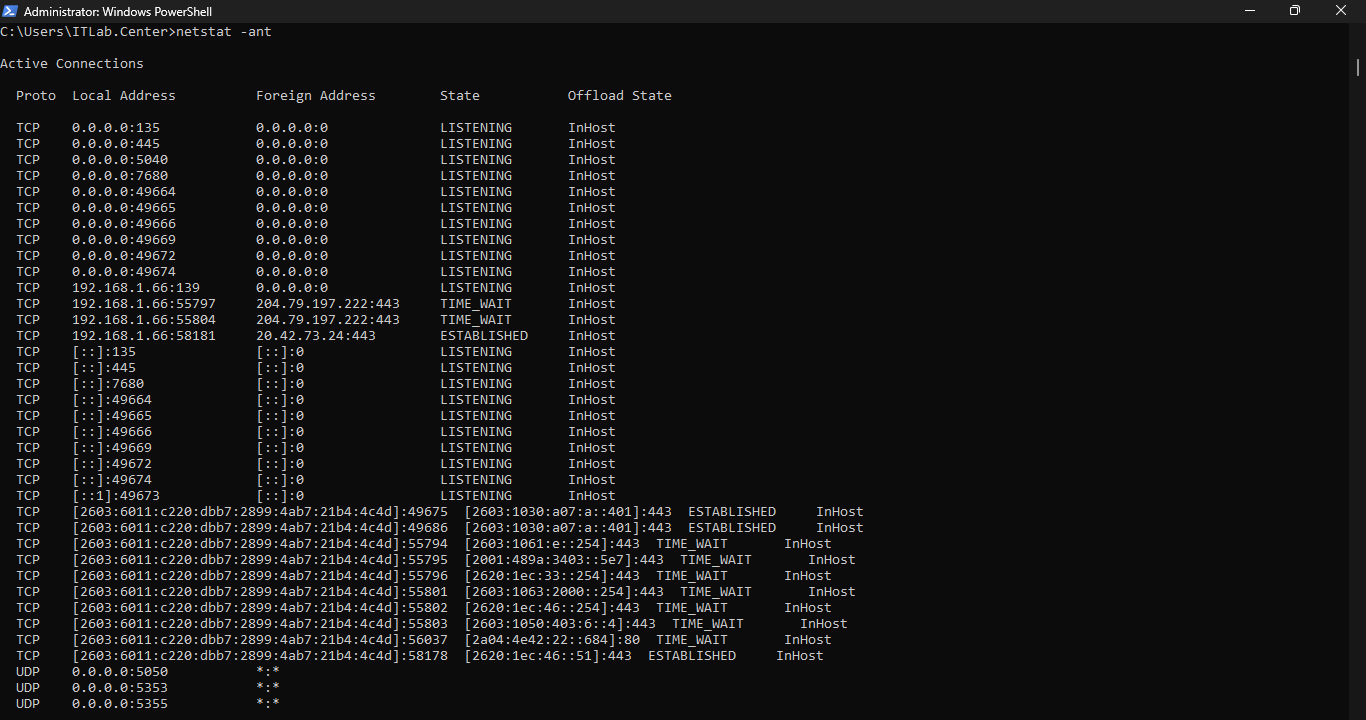Click the "netstat -ant" command text
Viewport: 1366px width, 720px height.
pos(224,32)
